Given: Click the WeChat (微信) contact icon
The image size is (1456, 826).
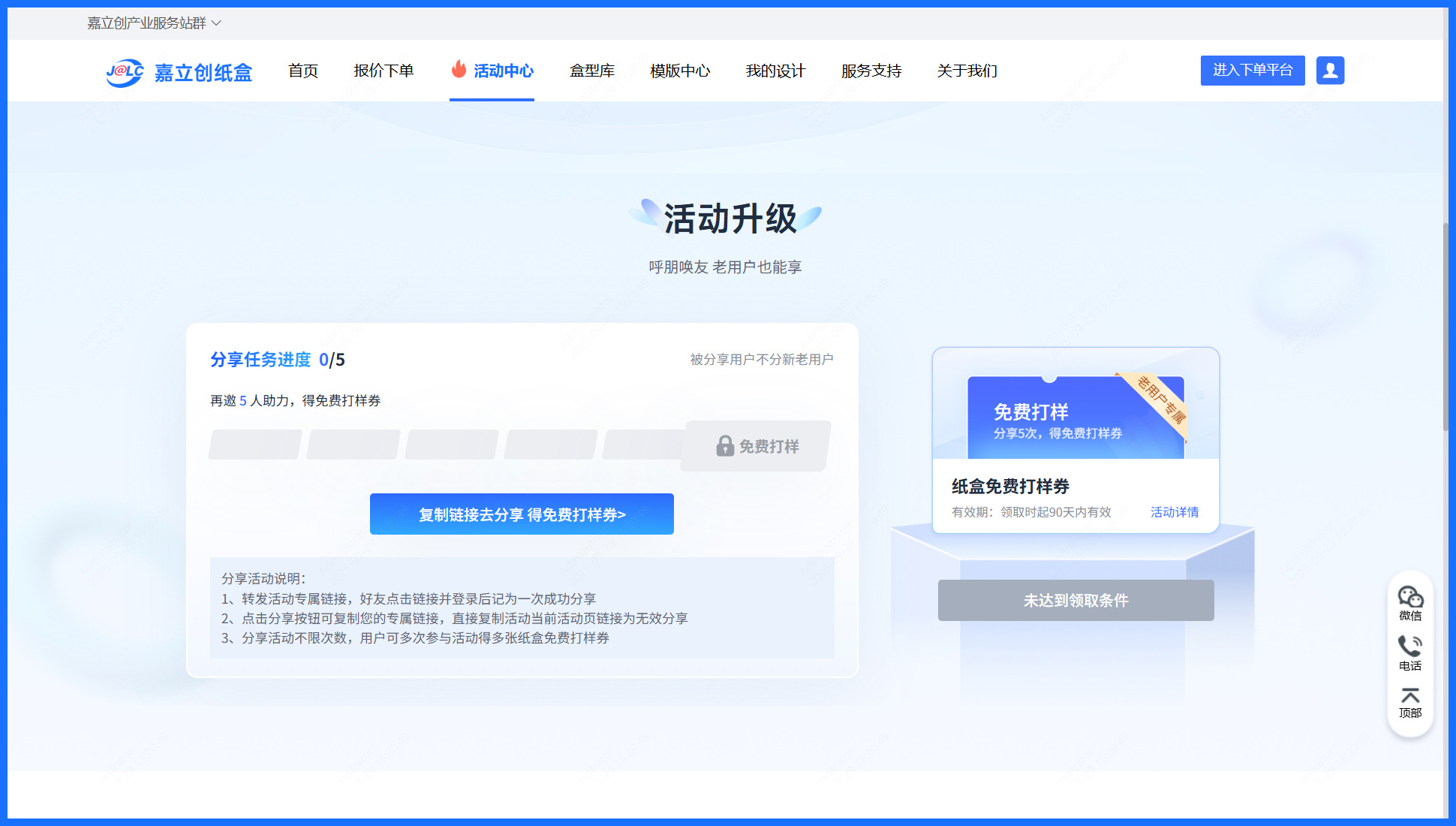Looking at the screenshot, I should coord(1410,597).
